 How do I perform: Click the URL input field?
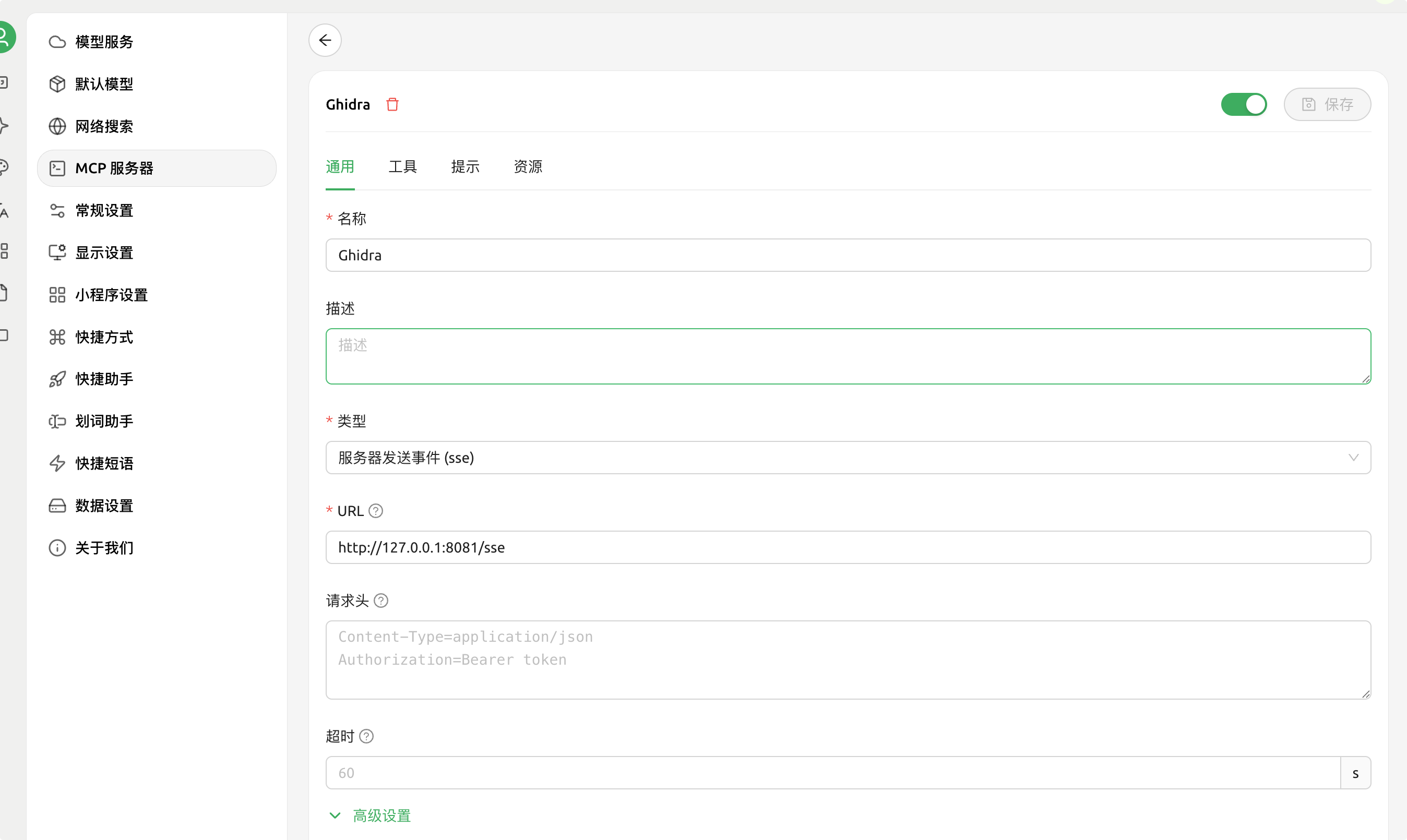848,547
